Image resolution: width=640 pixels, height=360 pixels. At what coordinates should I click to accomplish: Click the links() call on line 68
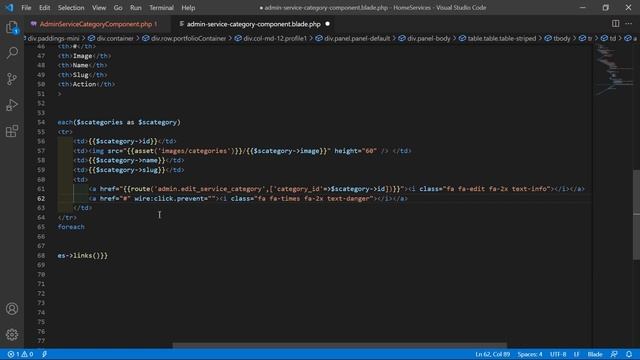tap(87, 256)
